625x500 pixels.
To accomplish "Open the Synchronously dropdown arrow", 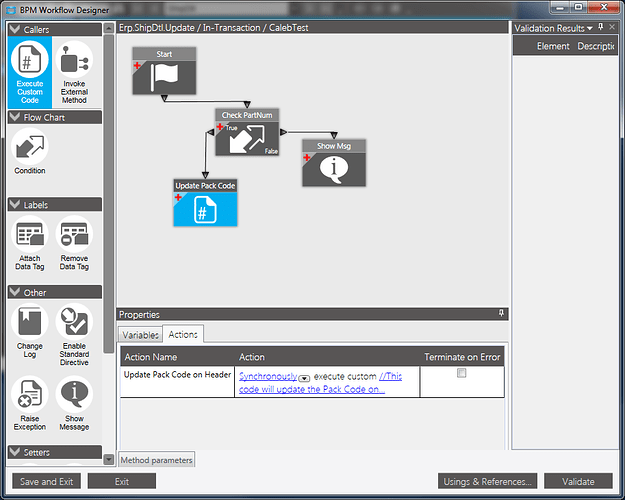I will point(304,378).
